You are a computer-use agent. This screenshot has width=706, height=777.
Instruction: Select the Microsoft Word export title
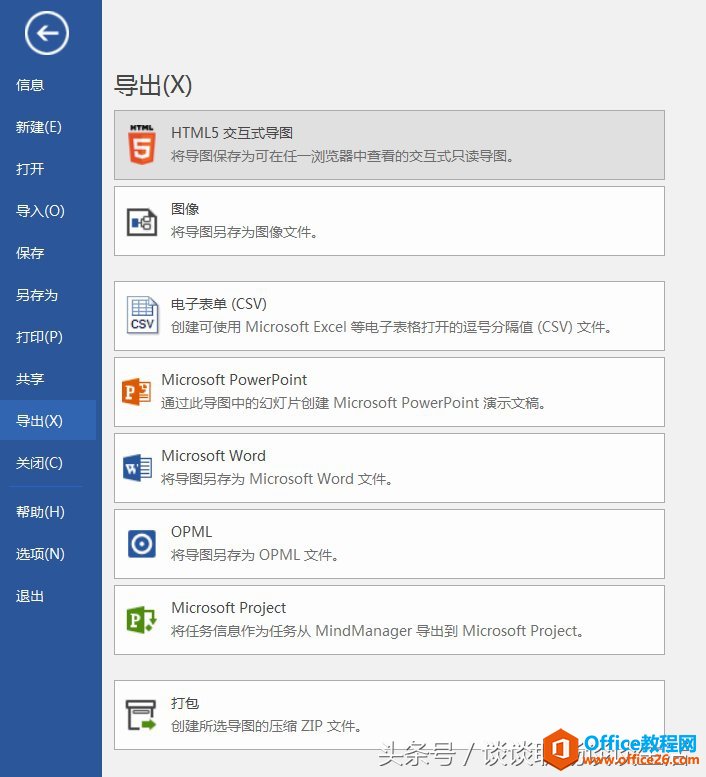pyautogui.click(x=214, y=455)
